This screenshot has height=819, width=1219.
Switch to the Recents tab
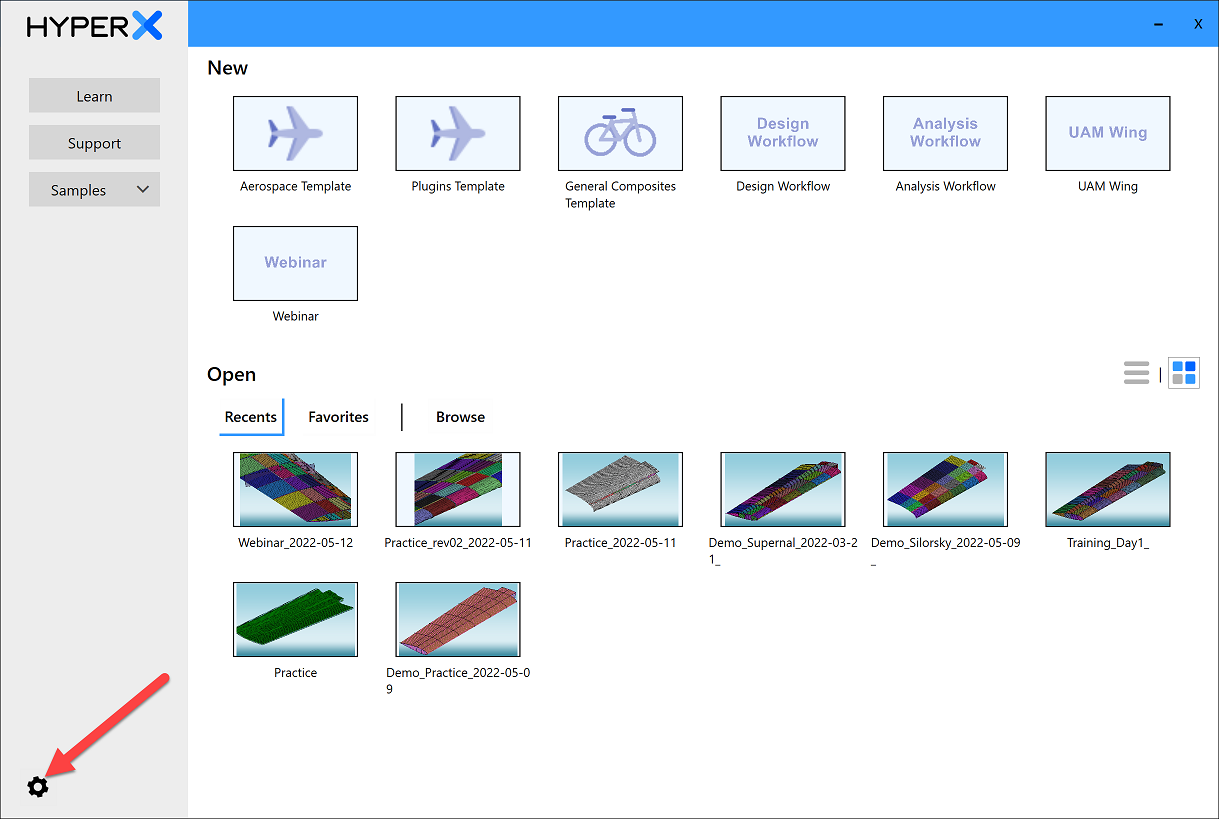[251, 417]
